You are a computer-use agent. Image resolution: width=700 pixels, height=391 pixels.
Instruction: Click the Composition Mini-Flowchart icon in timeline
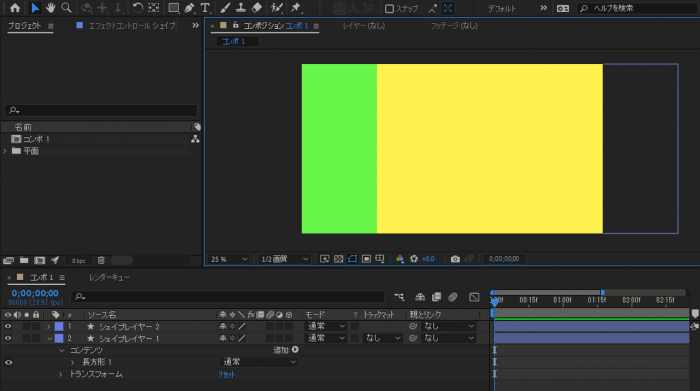399,297
